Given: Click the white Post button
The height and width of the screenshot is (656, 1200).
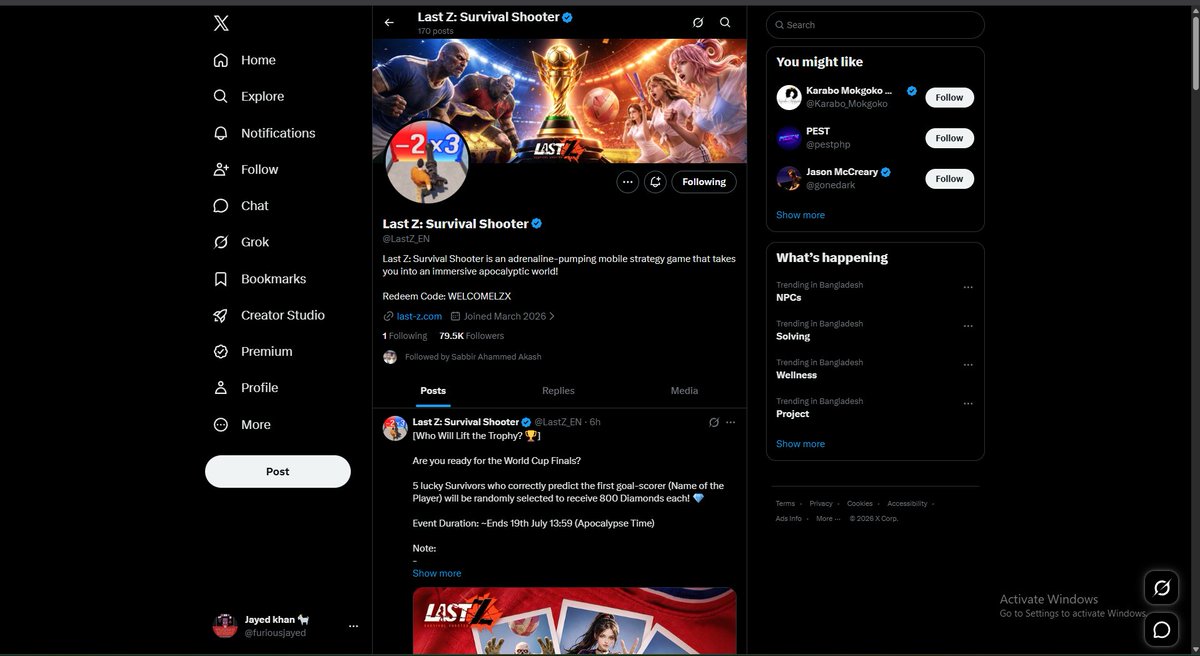Looking at the screenshot, I should coord(278,471).
